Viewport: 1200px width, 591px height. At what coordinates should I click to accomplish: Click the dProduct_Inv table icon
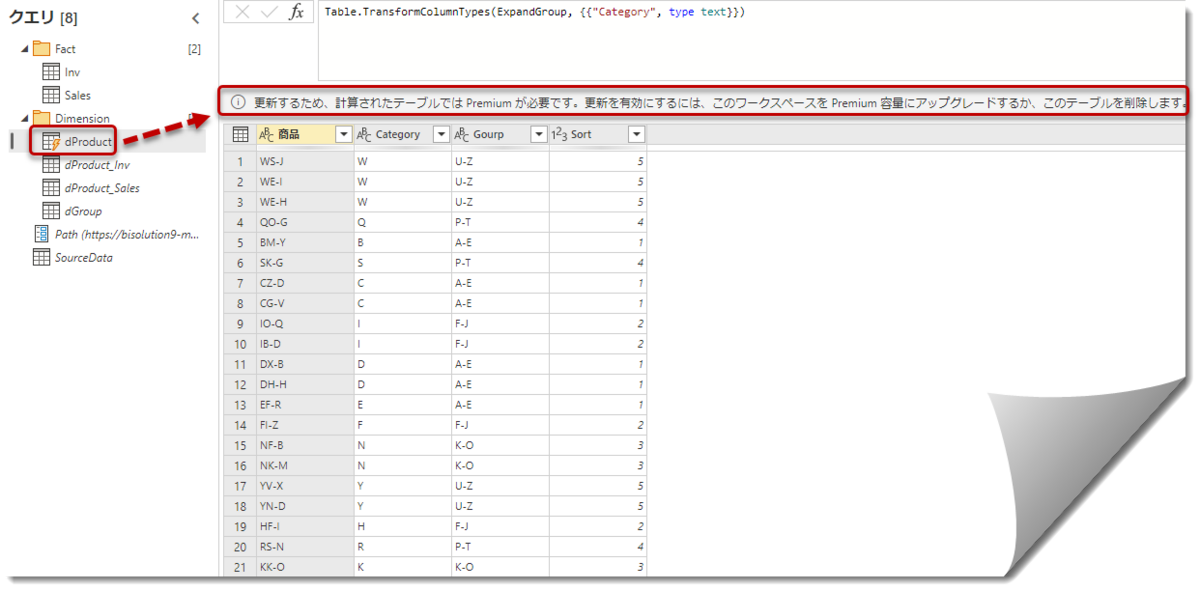coord(51,165)
